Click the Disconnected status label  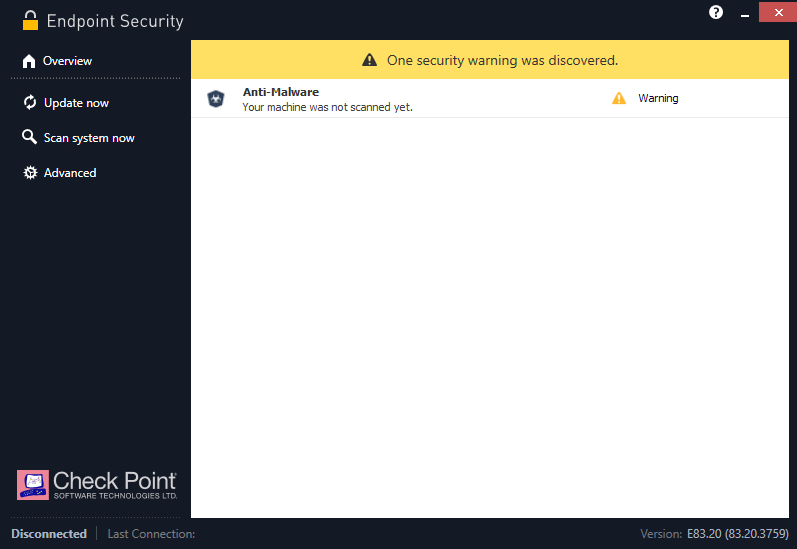[x=49, y=534]
